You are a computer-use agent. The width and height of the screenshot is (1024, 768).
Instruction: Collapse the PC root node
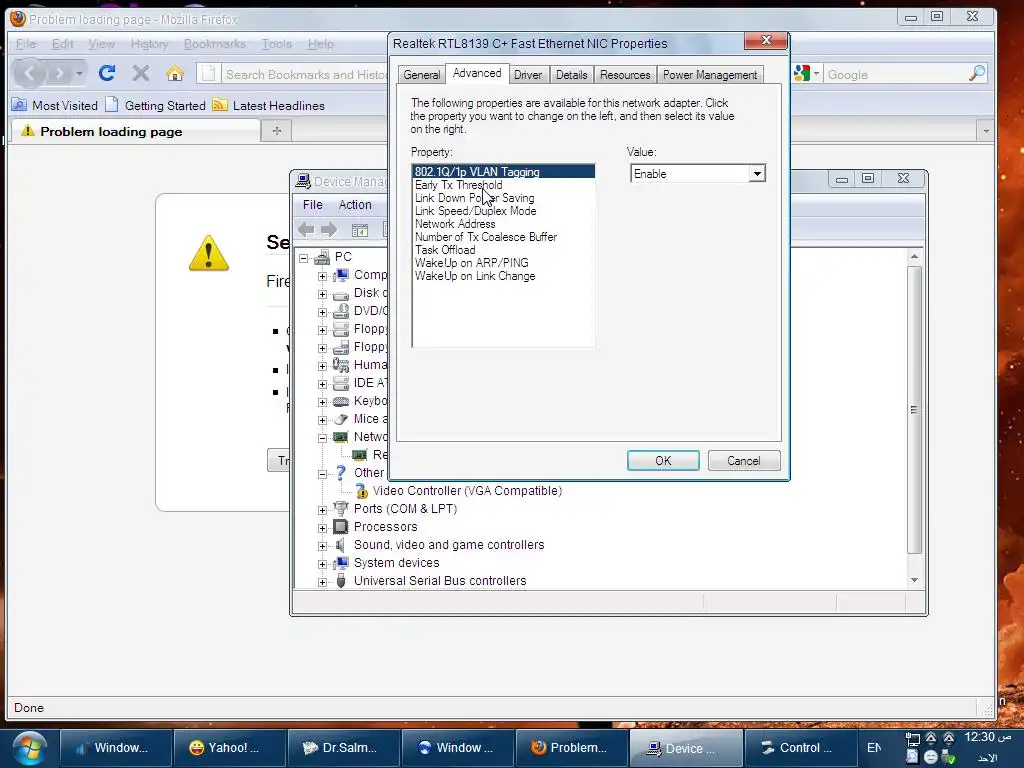point(304,258)
